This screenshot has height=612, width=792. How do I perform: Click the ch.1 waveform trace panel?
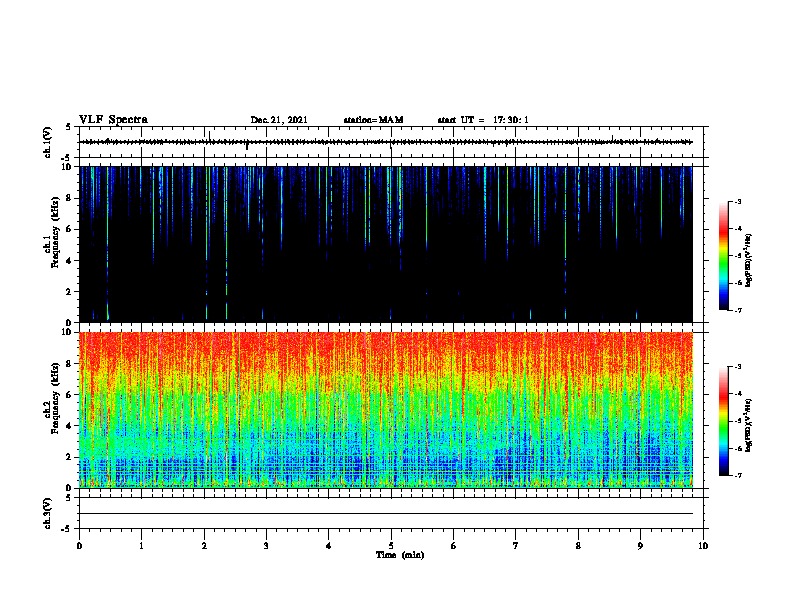click(393, 142)
